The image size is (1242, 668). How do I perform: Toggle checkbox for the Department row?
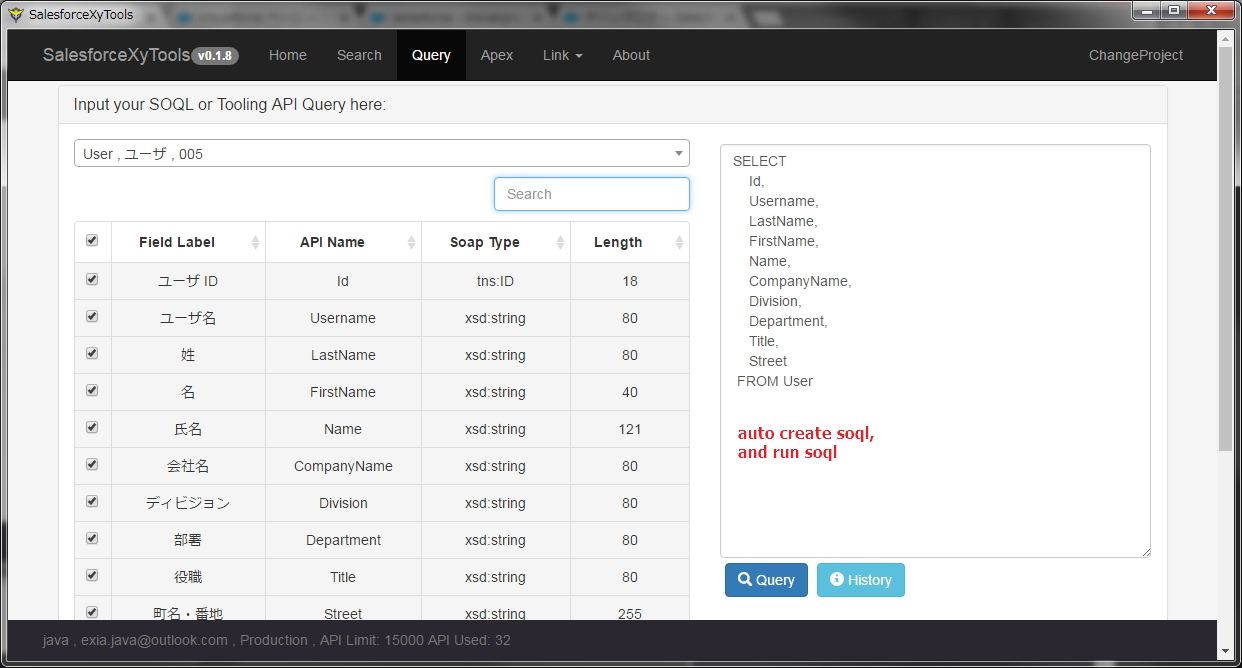tap(92, 538)
